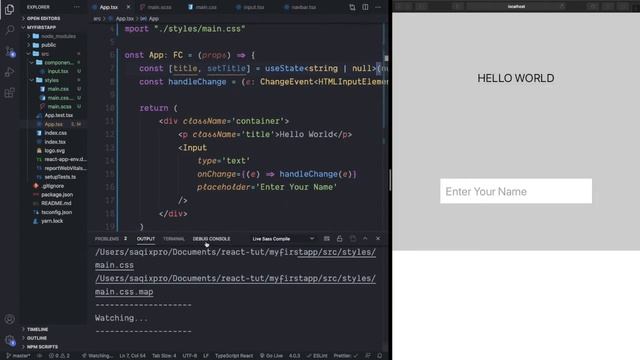This screenshot has height=360, width=640.
Task: Open errors and warnings count in status bar
Action: pos(60,356)
